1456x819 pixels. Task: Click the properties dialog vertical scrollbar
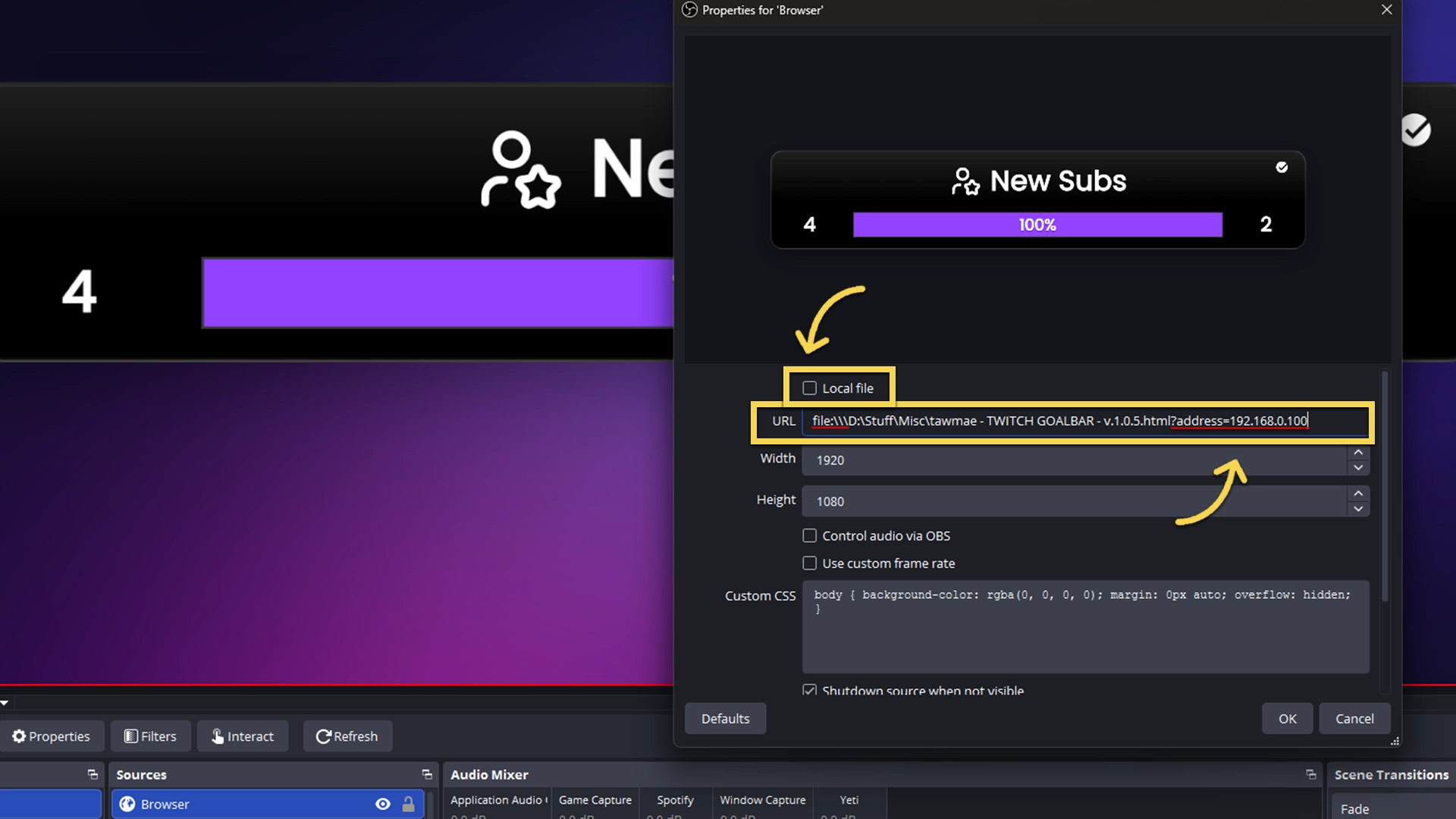(x=1385, y=485)
